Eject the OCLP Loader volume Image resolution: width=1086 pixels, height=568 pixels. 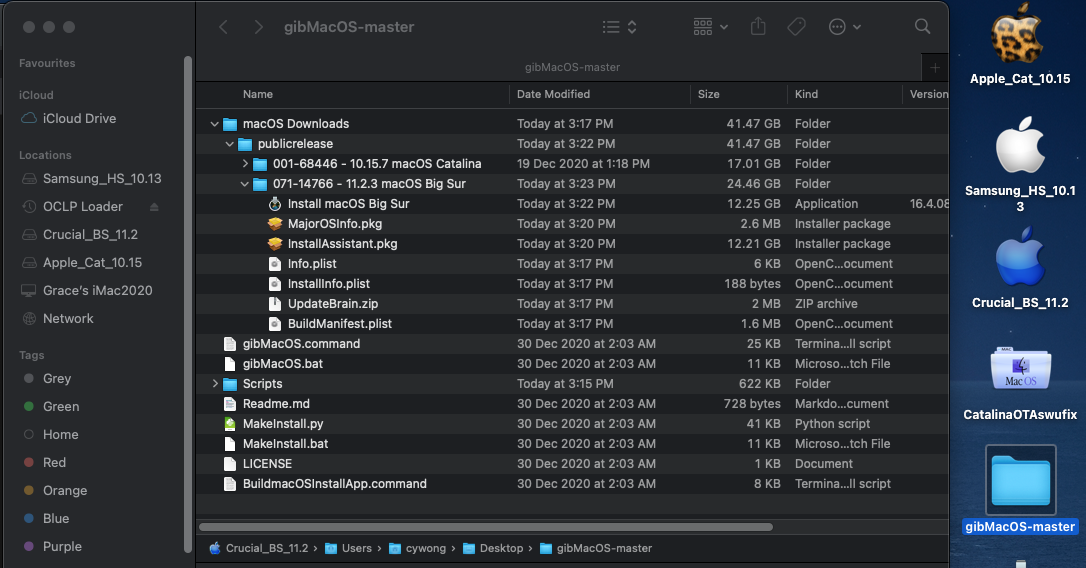click(154, 207)
